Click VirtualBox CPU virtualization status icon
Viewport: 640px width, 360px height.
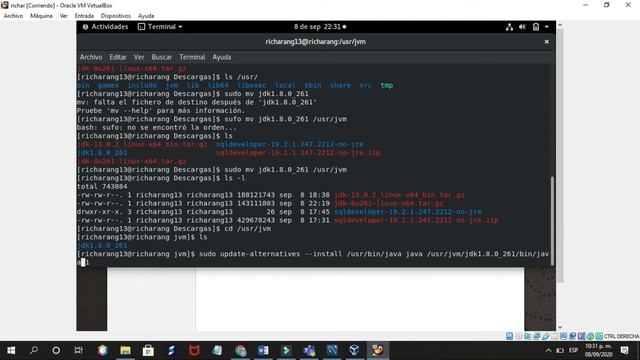[582, 336]
